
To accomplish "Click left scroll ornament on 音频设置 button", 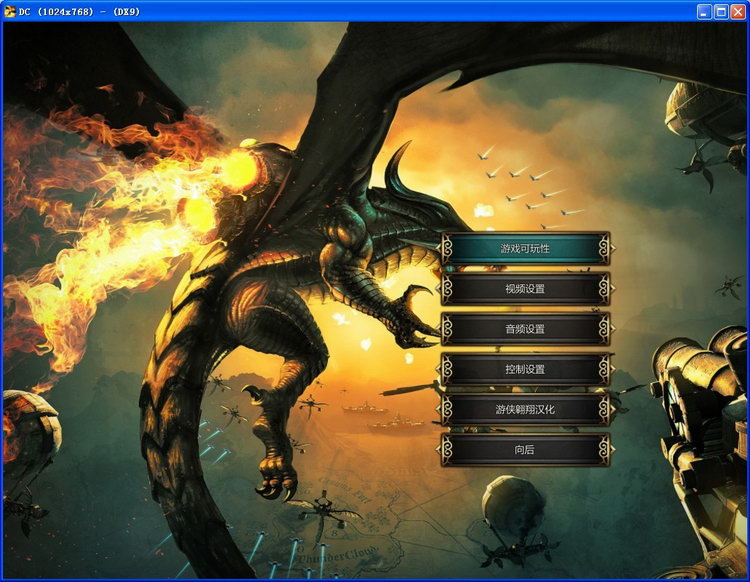I will point(447,329).
